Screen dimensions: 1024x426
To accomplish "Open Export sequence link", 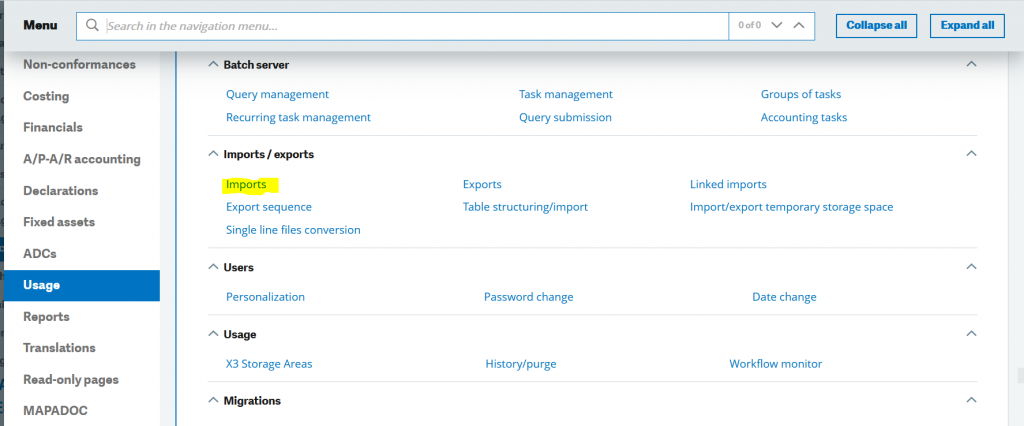I will pyautogui.click(x=269, y=207).
